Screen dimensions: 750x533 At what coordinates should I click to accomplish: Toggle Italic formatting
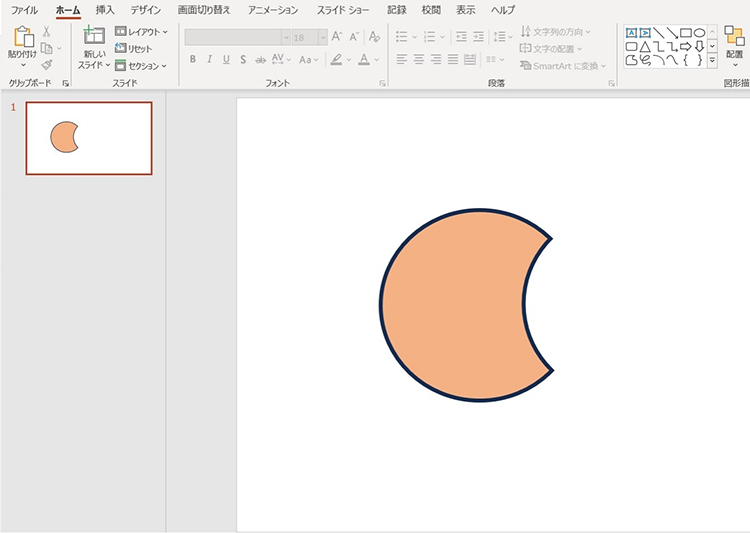coord(210,60)
